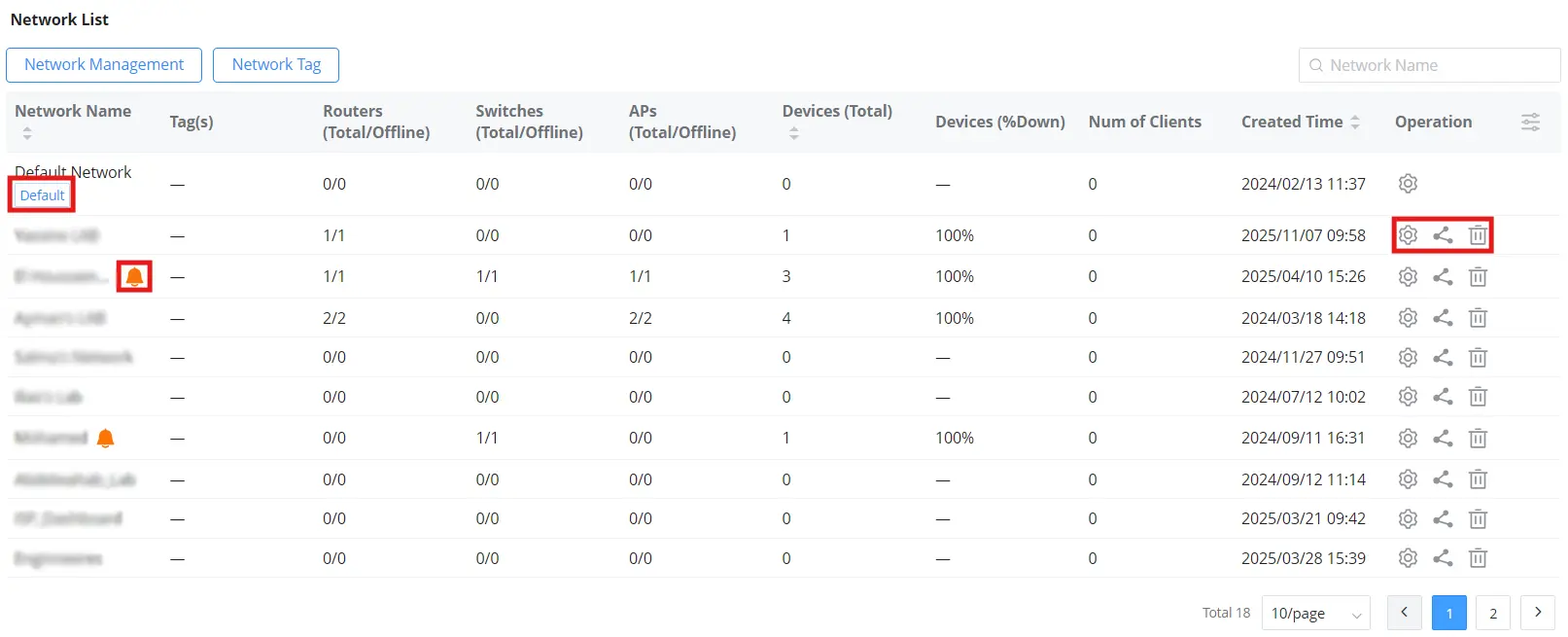This screenshot has height=637, width=1568.
Task: Delete the network created 2025/04/10 15:26
Action: (x=1478, y=277)
